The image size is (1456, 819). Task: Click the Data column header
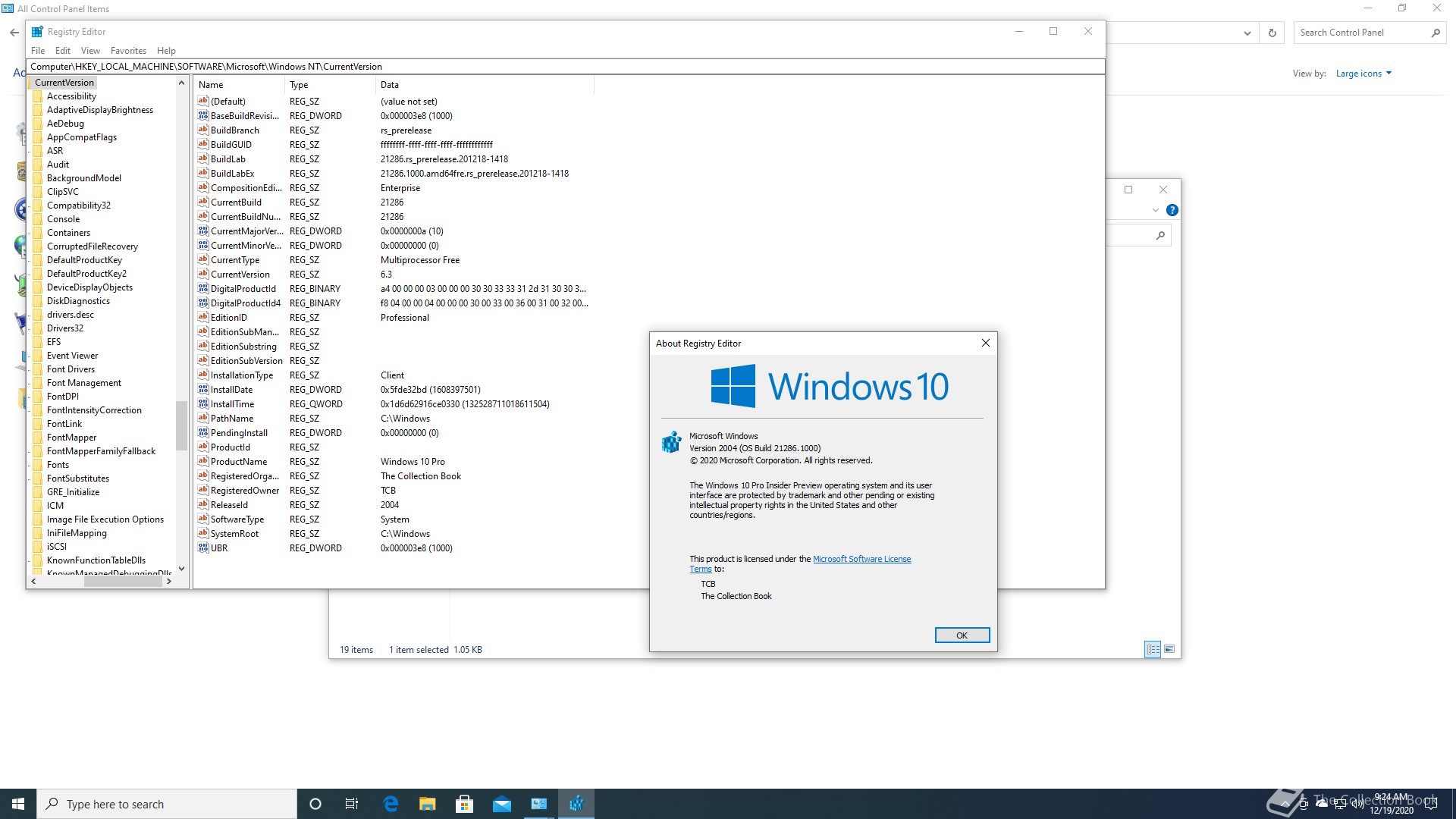point(485,85)
